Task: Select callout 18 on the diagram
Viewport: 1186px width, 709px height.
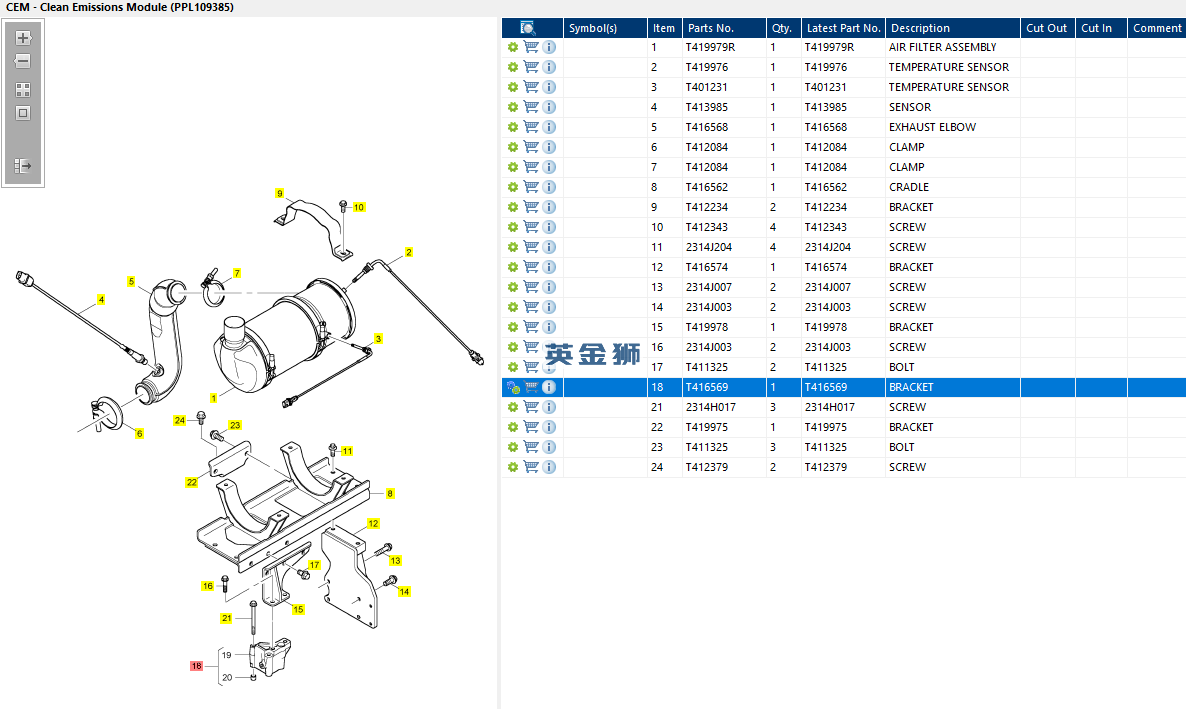Action: (196, 666)
